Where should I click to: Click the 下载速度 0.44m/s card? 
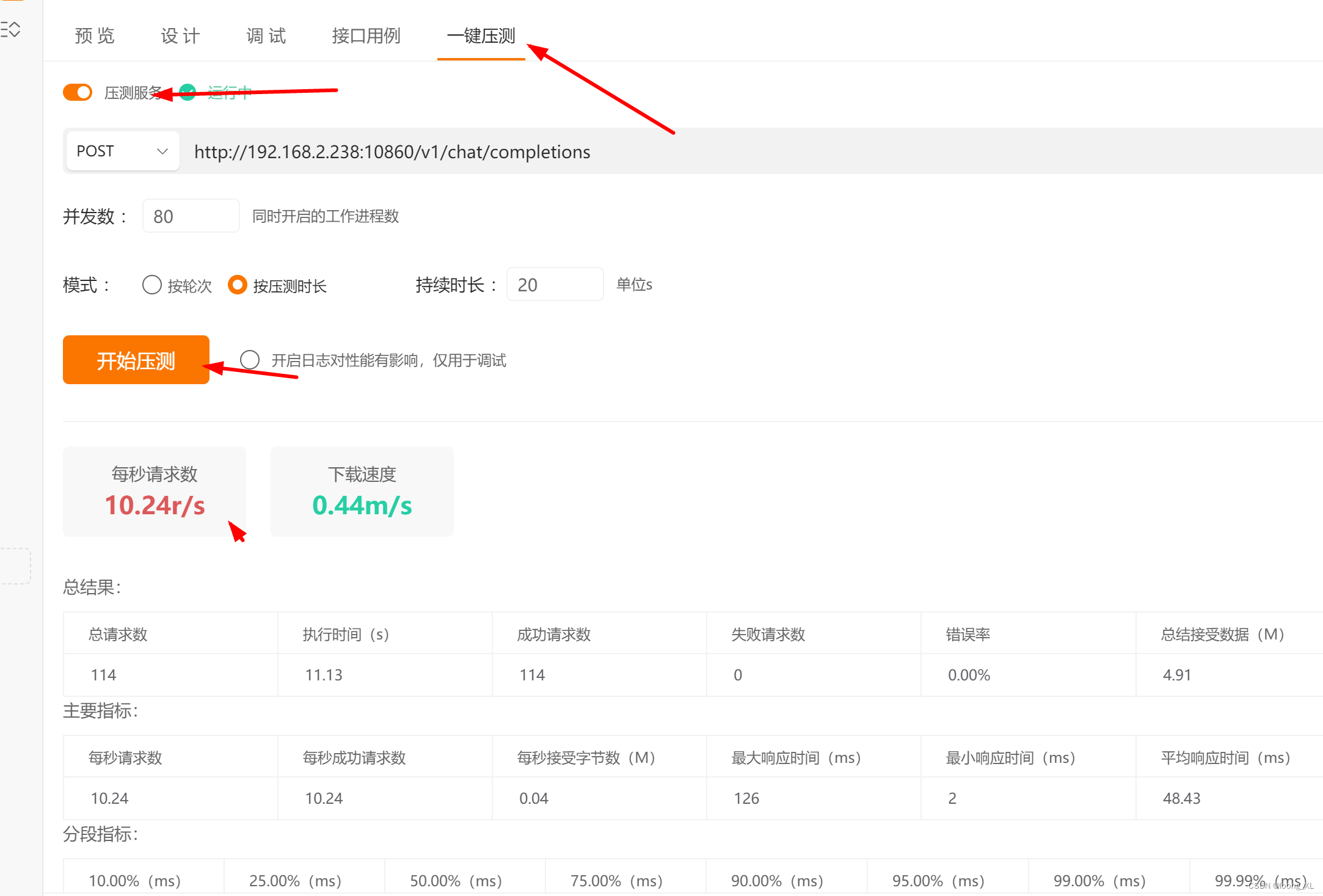click(x=362, y=492)
